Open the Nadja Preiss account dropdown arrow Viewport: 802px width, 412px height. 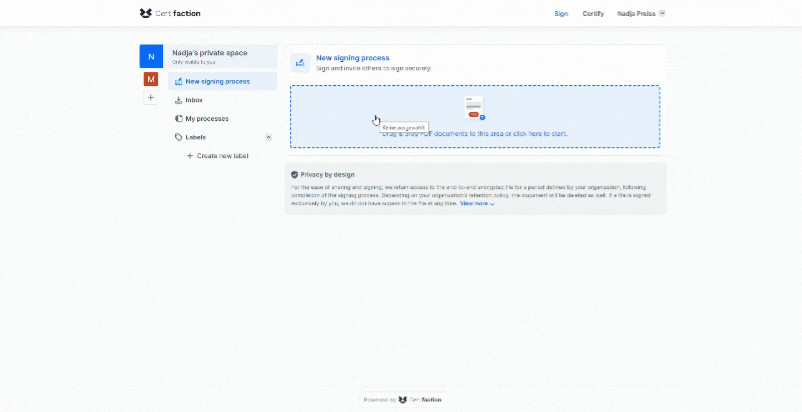[x=662, y=13]
